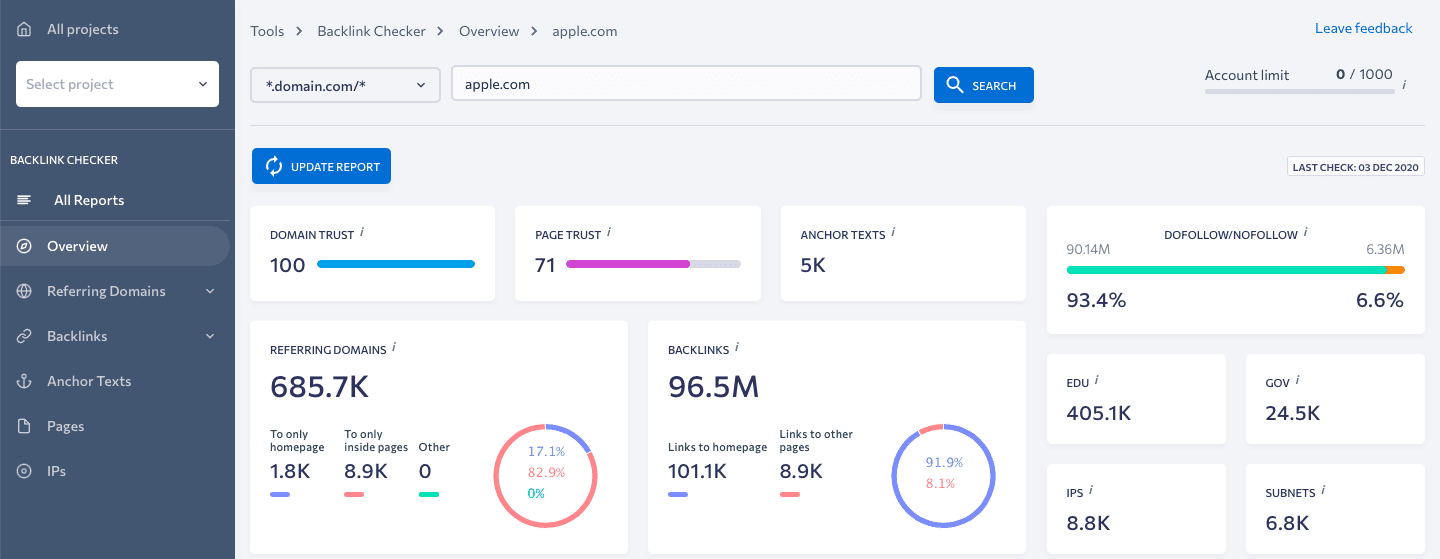Click the IPs target icon

(24, 471)
